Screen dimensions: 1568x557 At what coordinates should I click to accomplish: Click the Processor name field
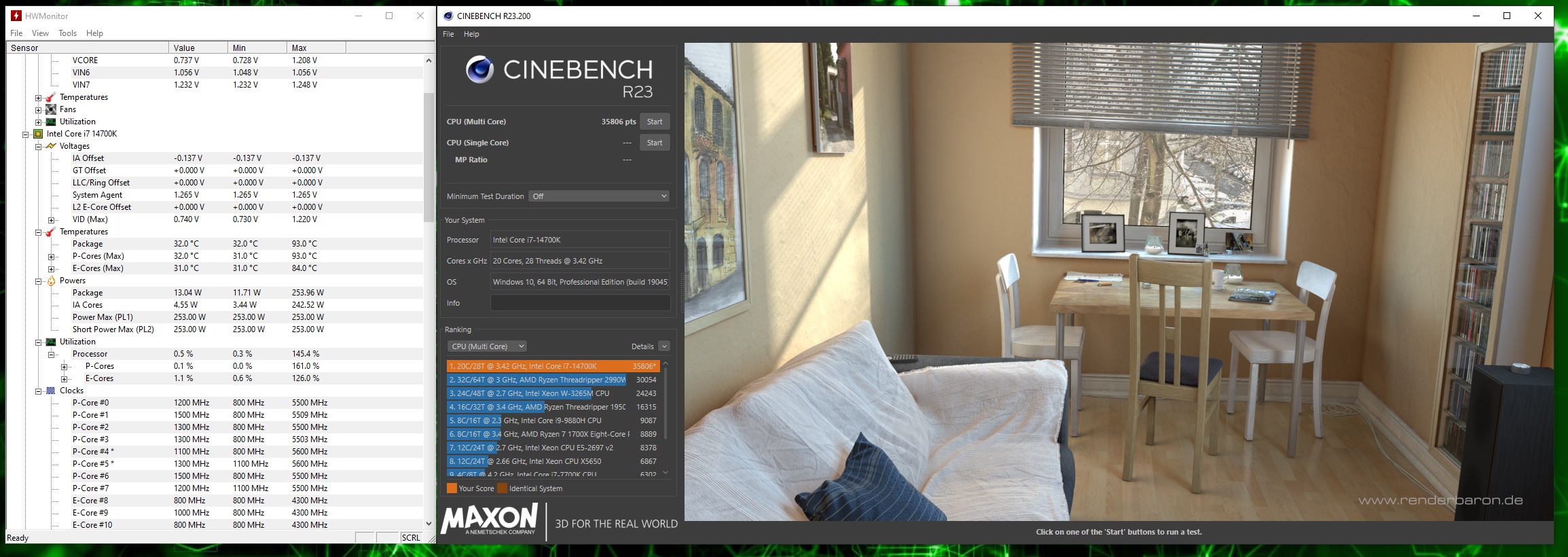[580, 240]
